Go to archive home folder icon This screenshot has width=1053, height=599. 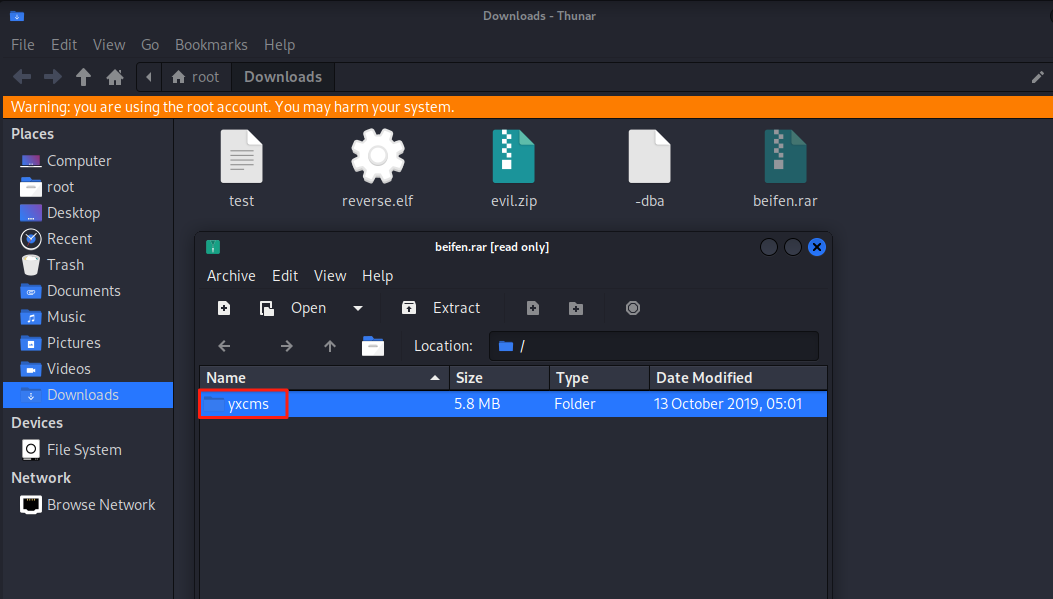point(373,347)
